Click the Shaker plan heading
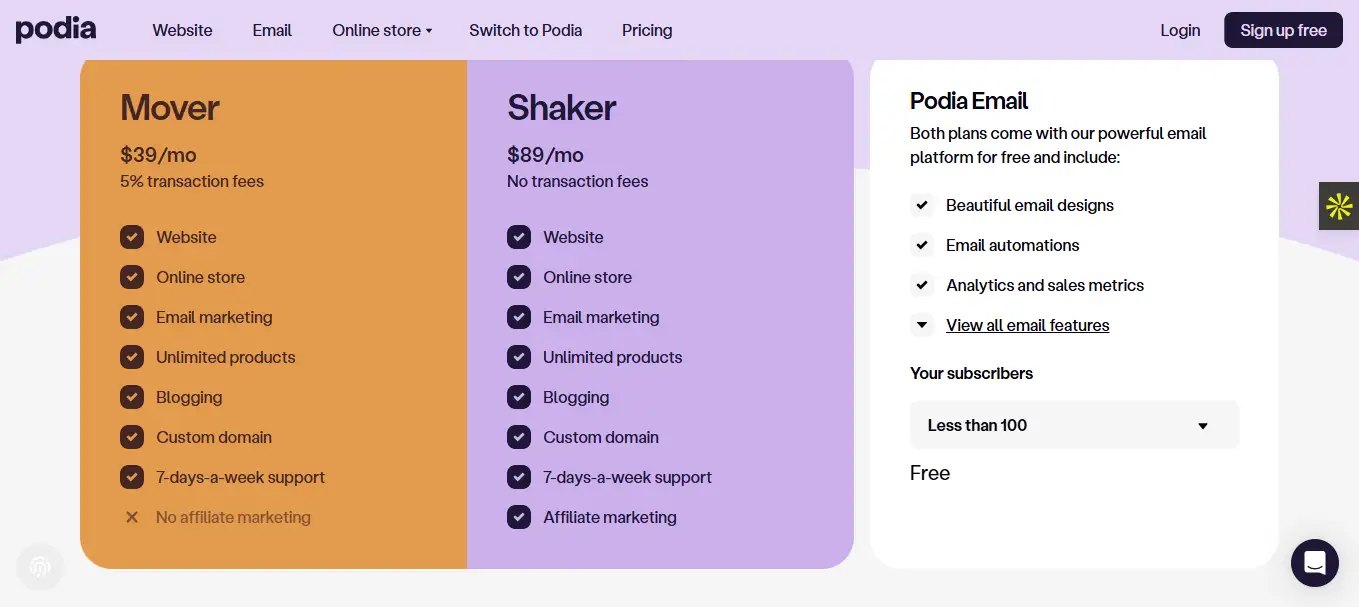Viewport: 1359px width, 607px height. tap(561, 107)
